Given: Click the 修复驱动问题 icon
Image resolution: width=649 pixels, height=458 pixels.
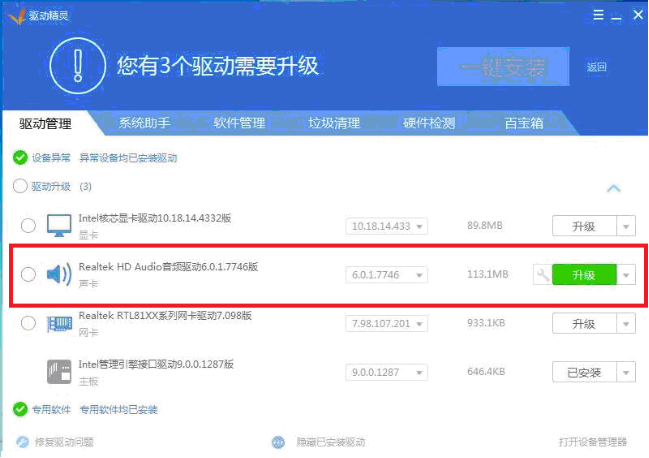Looking at the screenshot, I should pyautogui.click(x=22, y=442).
